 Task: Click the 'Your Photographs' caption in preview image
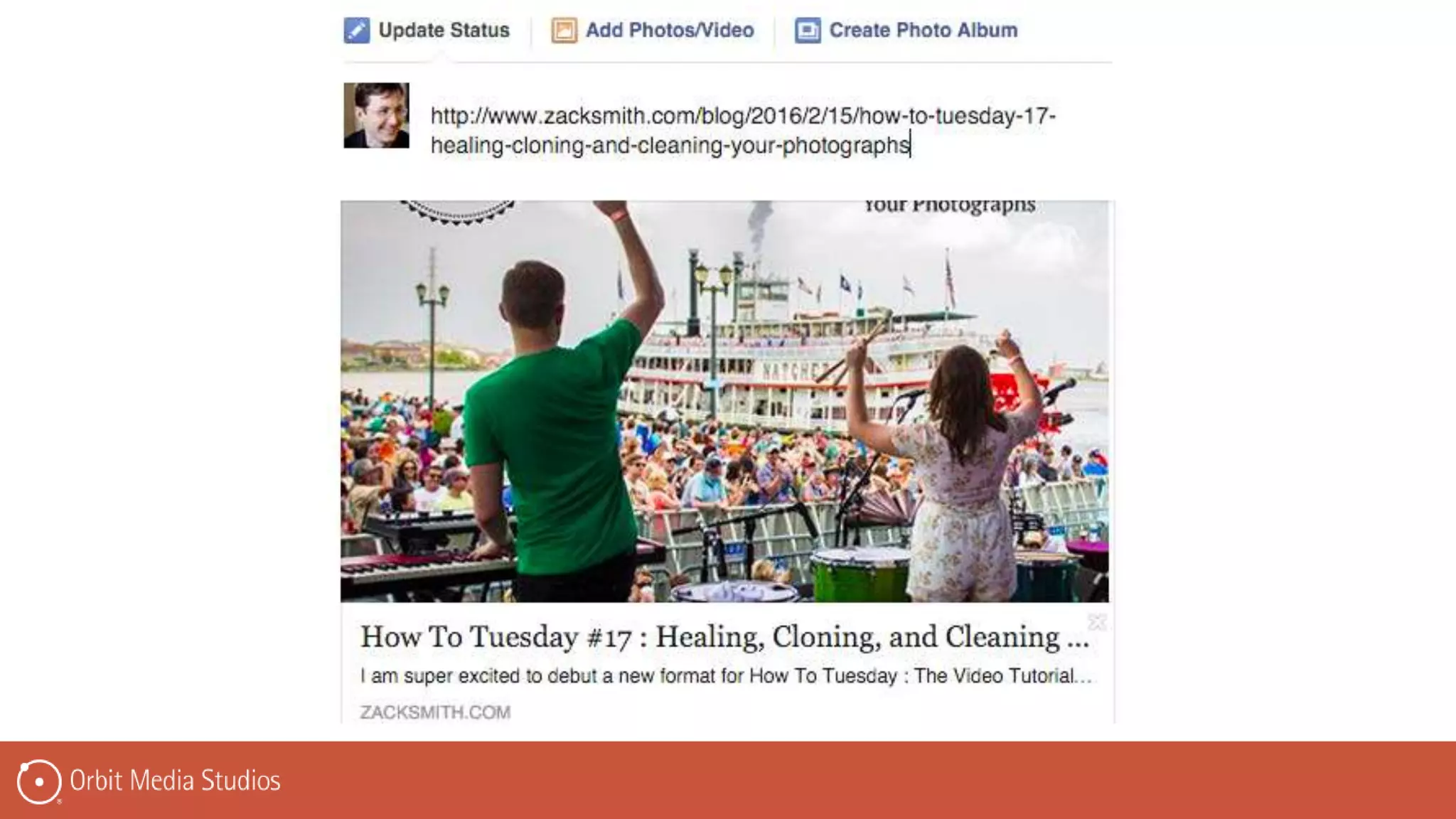949,206
